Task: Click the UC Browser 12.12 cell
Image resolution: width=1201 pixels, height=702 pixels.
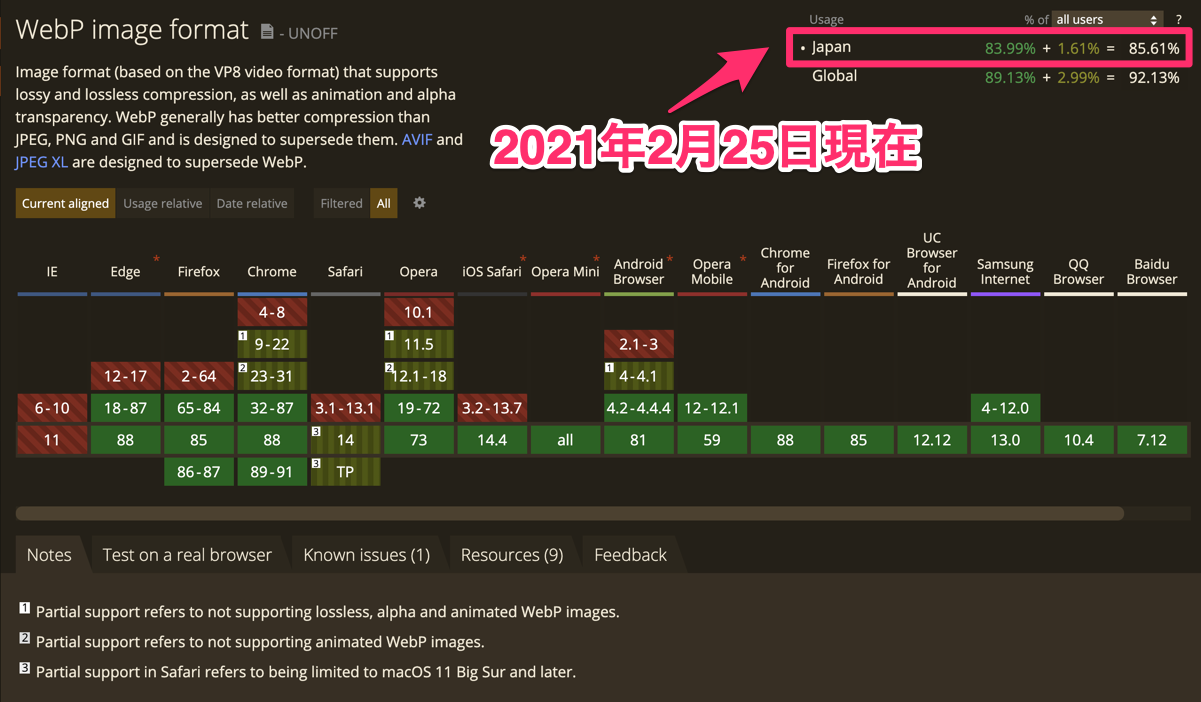Action: (932, 440)
